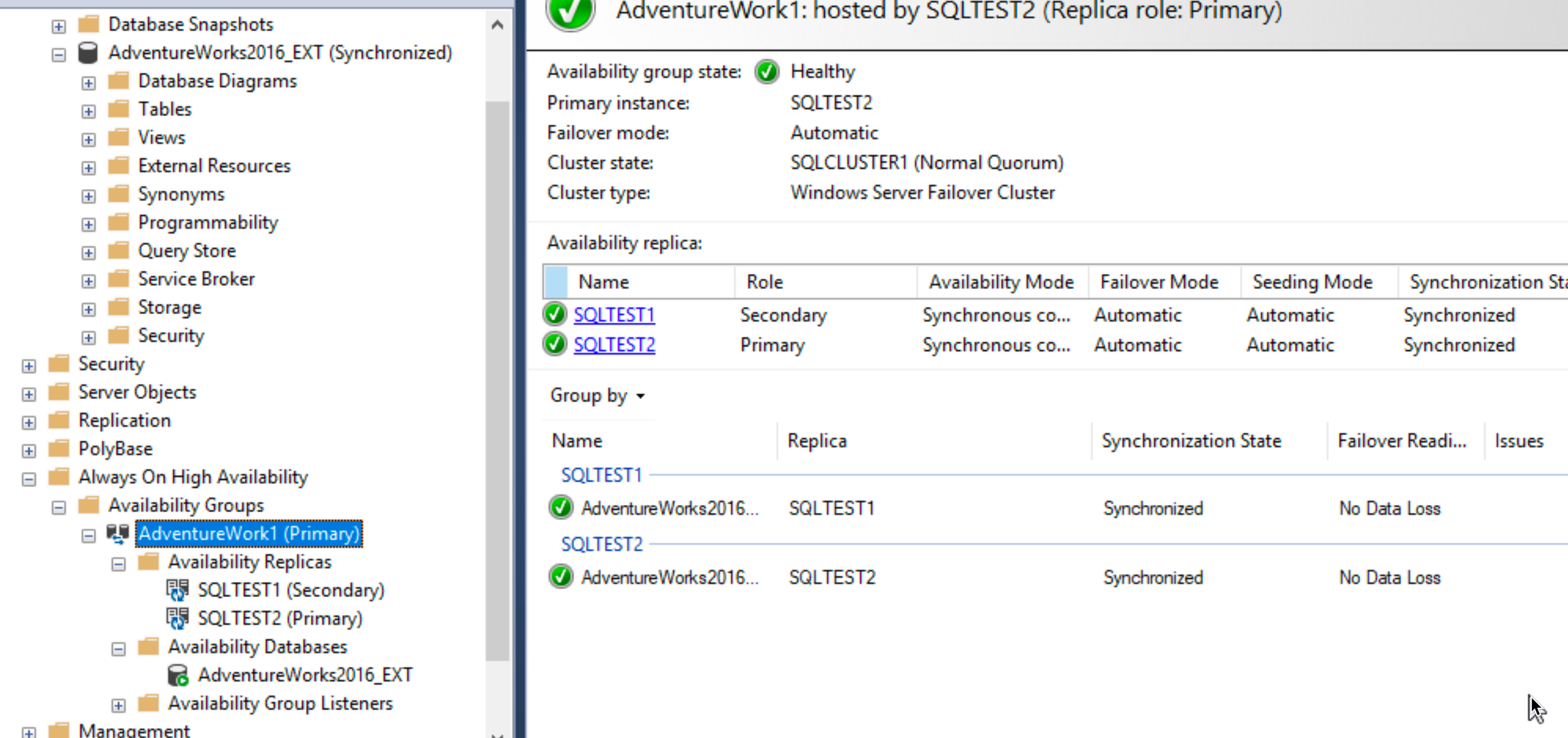Click the SQLTEST1 group header in database grid
The width and height of the screenshot is (1568, 738).
point(602,475)
